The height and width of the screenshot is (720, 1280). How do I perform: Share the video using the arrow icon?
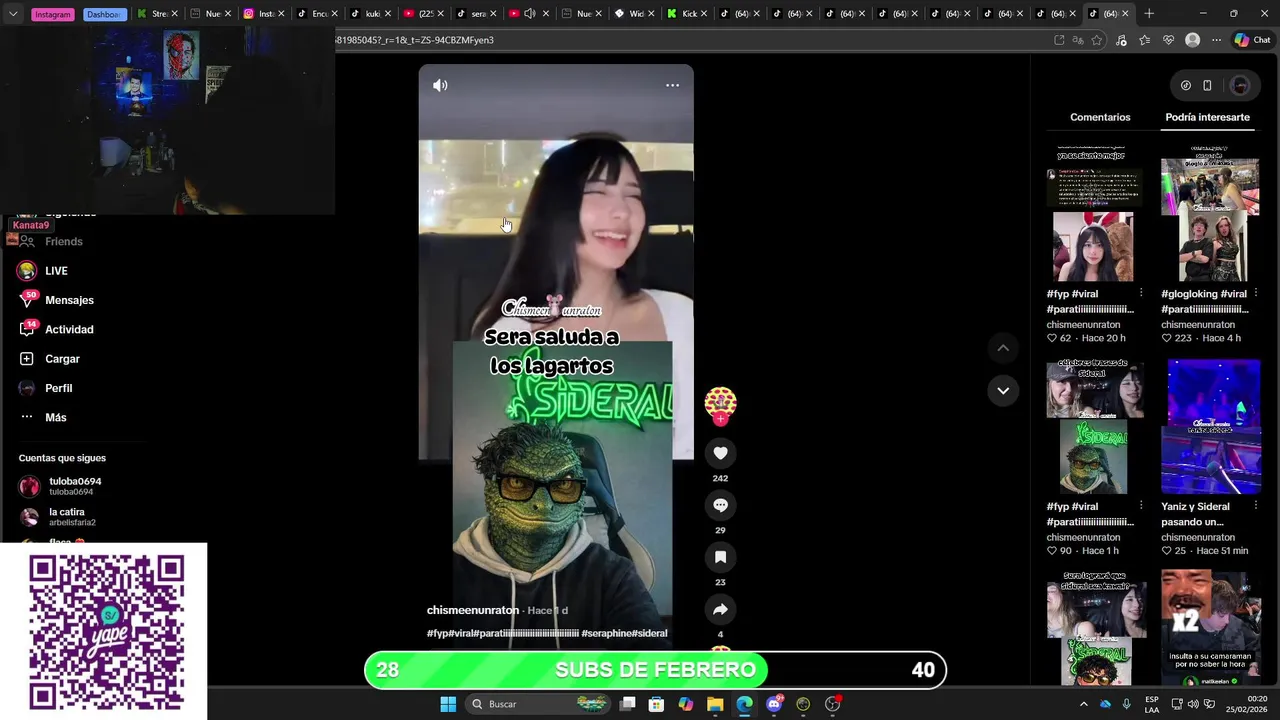tap(720, 609)
